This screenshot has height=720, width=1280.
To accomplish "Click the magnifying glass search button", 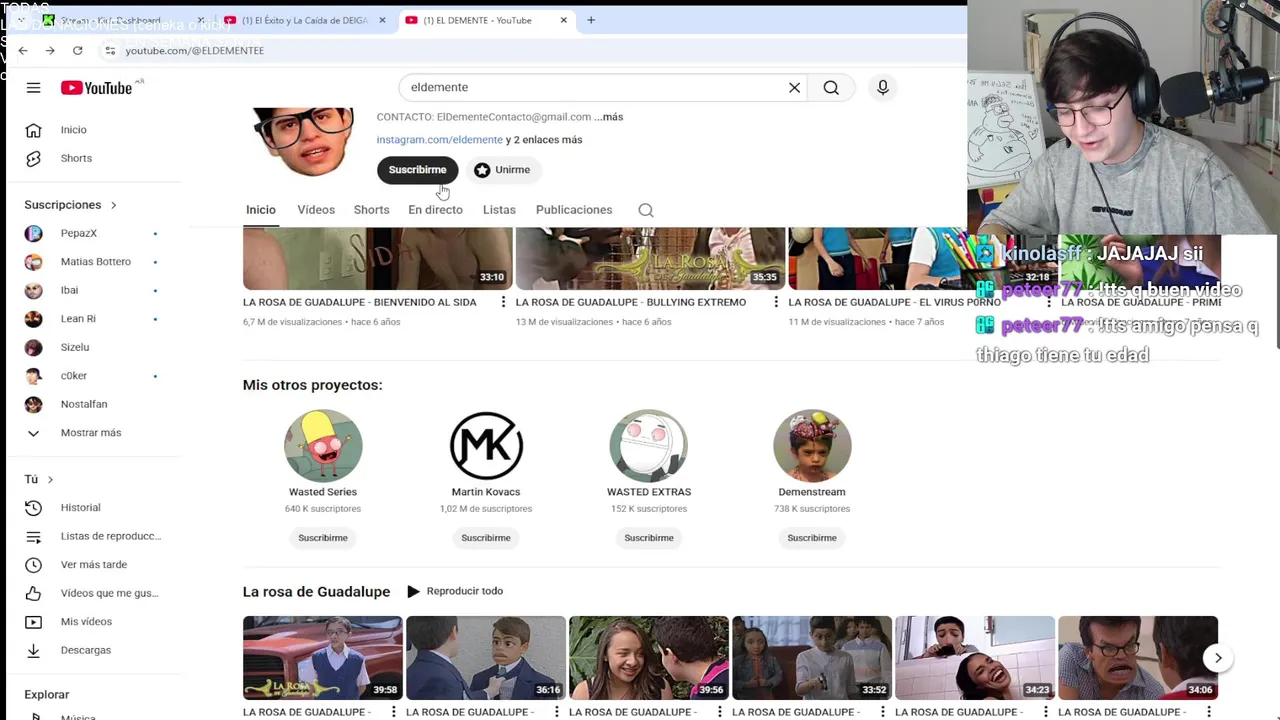I will point(831,88).
